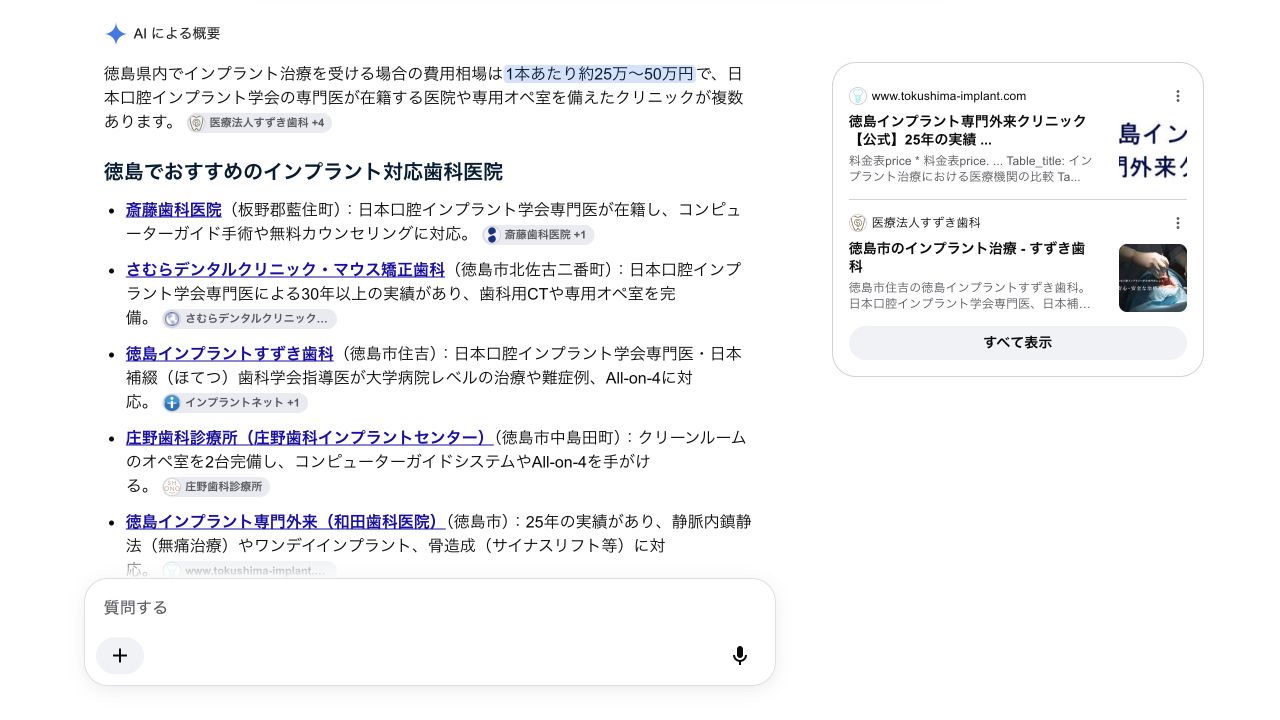
Task: Click the すべて表示 button
Action: [1018, 343]
